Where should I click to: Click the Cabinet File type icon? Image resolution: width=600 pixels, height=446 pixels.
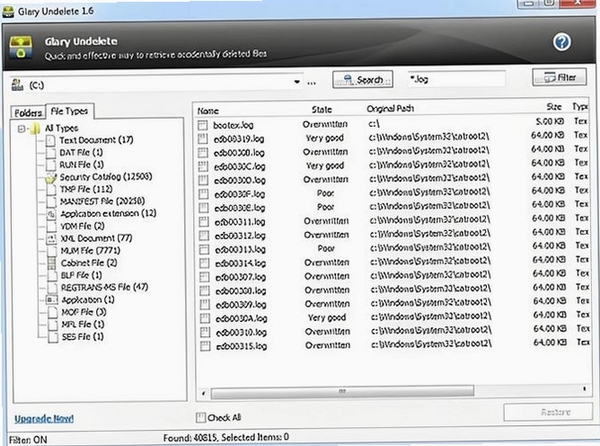[52, 263]
